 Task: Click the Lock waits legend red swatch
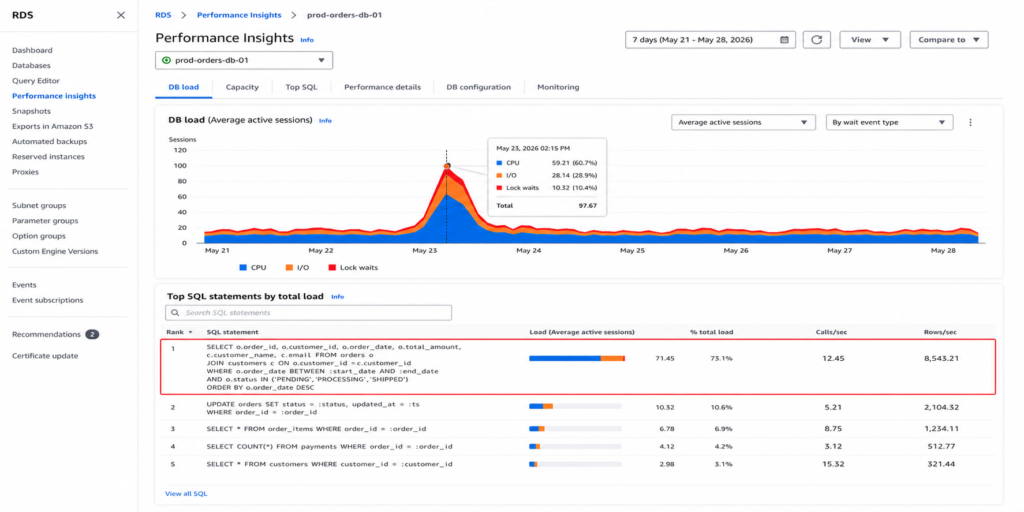click(x=332, y=268)
